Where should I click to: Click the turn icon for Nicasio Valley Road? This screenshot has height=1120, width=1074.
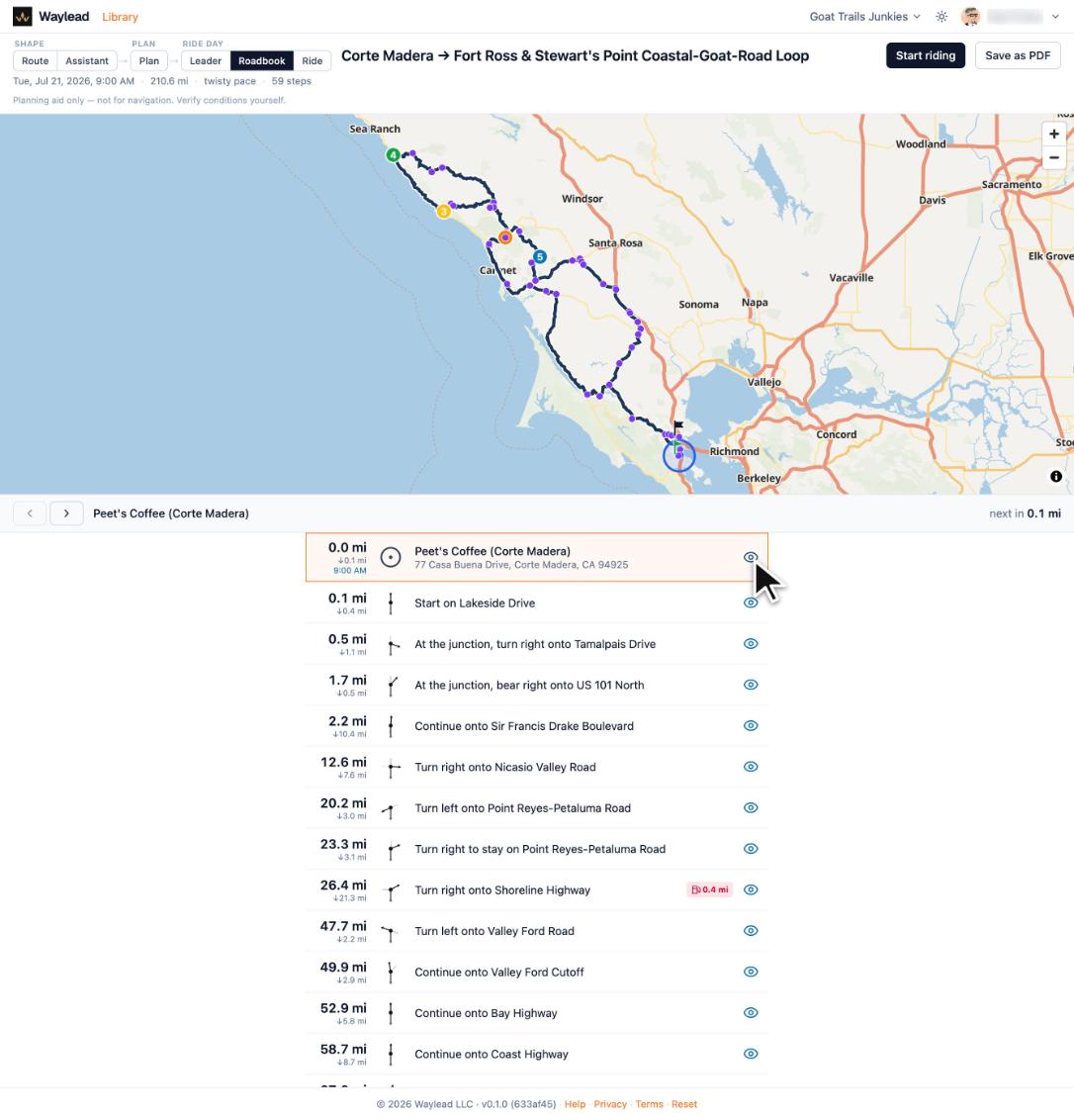[392, 768]
